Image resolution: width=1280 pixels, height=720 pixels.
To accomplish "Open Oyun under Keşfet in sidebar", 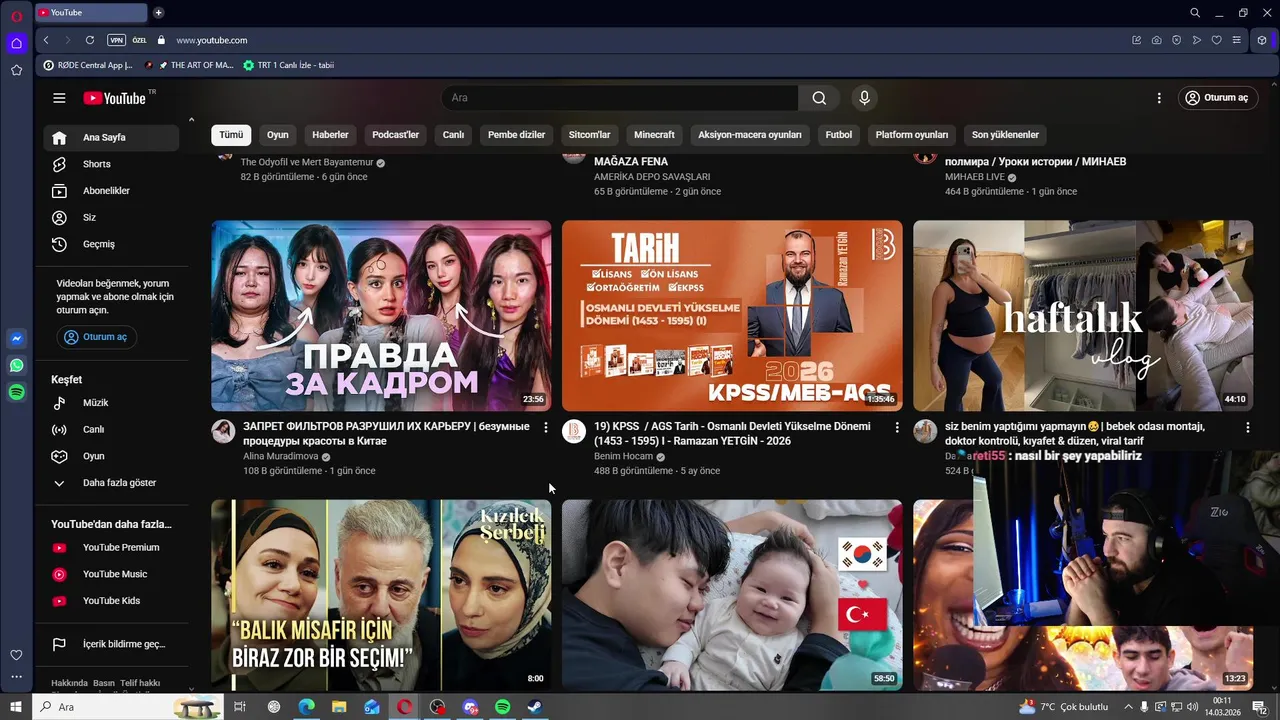I will tap(111, 456).
